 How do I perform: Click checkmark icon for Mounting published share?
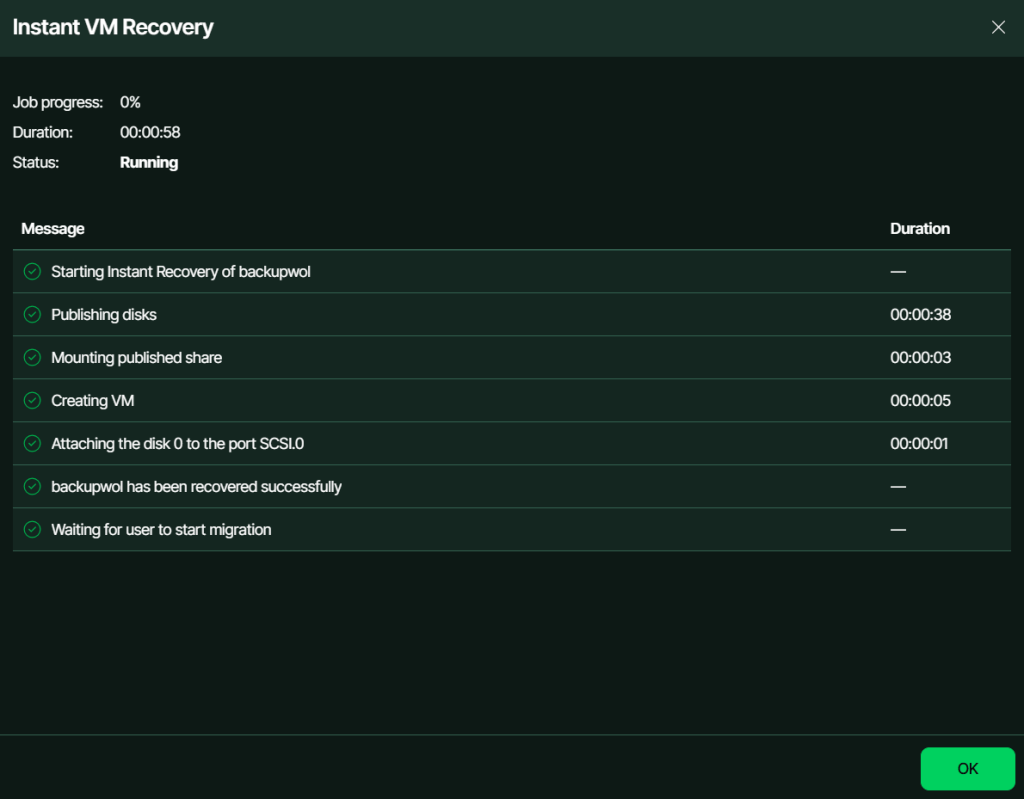tap(32, 357)
